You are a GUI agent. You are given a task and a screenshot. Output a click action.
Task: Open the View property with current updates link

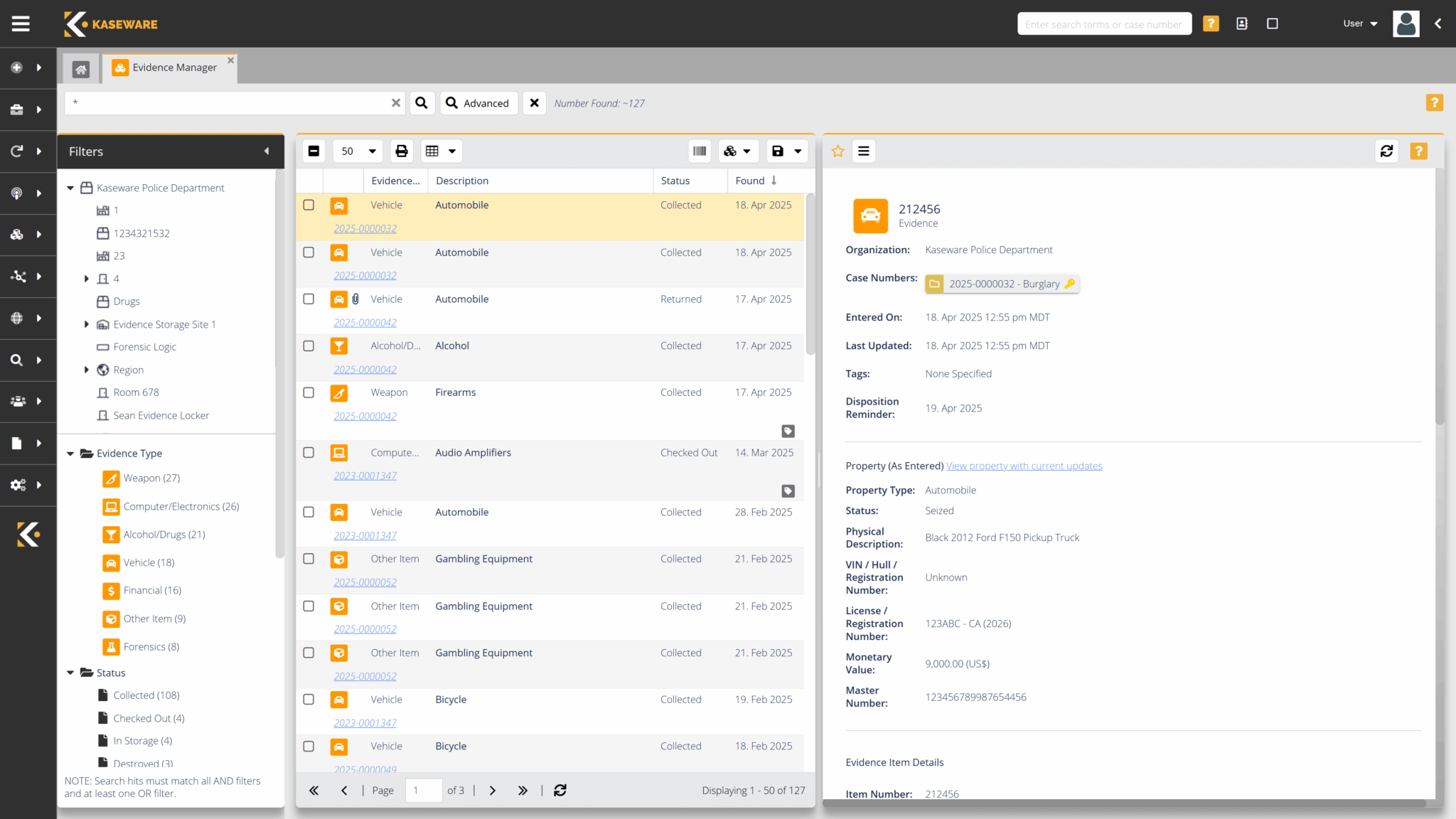tap(1024, 466)
